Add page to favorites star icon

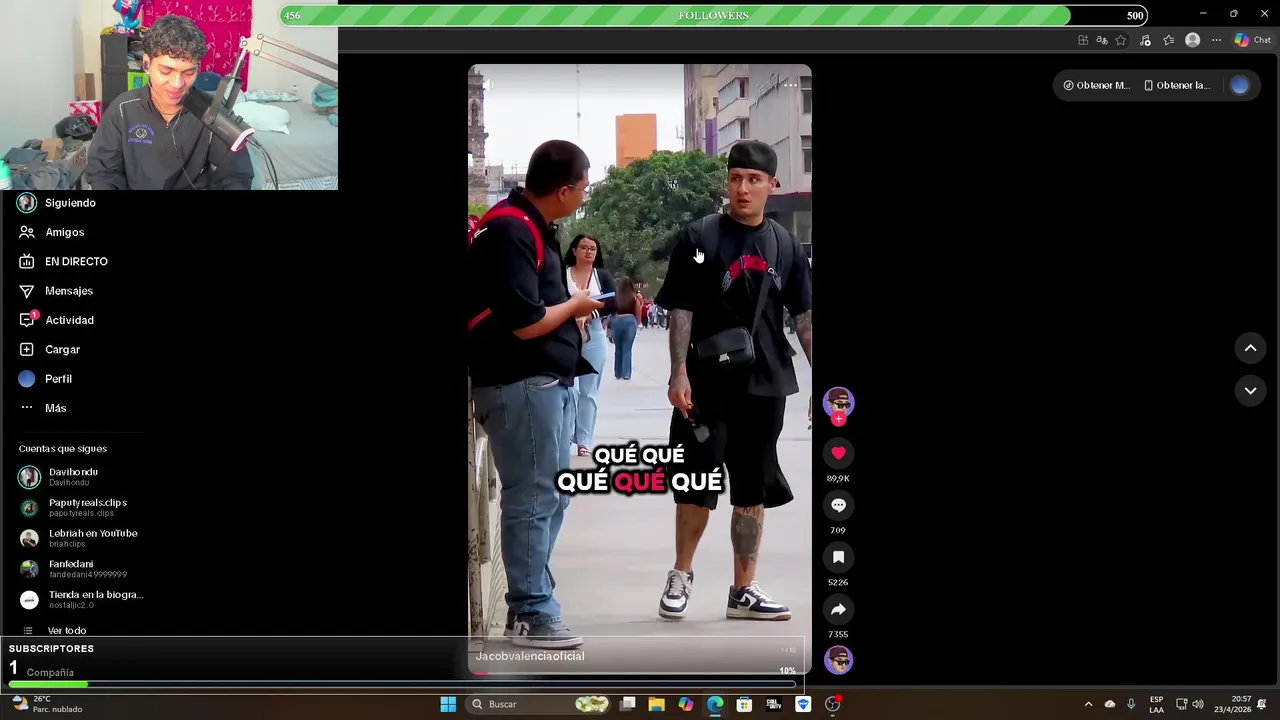click(1121, 40)
